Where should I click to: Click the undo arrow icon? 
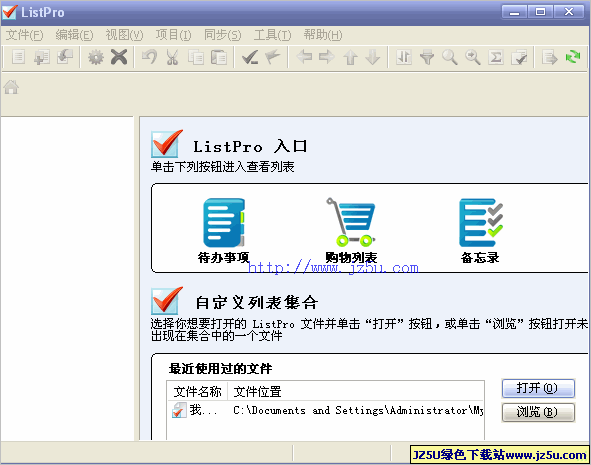150,57
